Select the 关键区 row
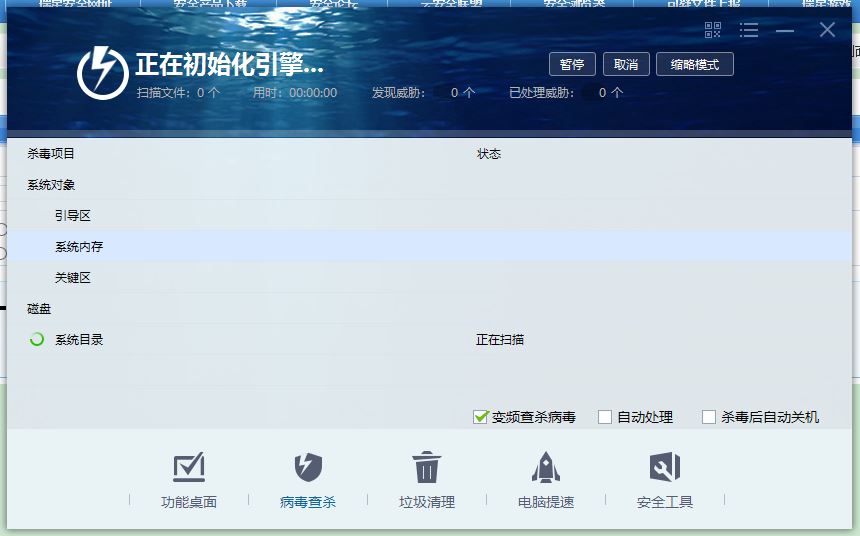This screenshot has height=536, width=860. (x=429, y=278)
